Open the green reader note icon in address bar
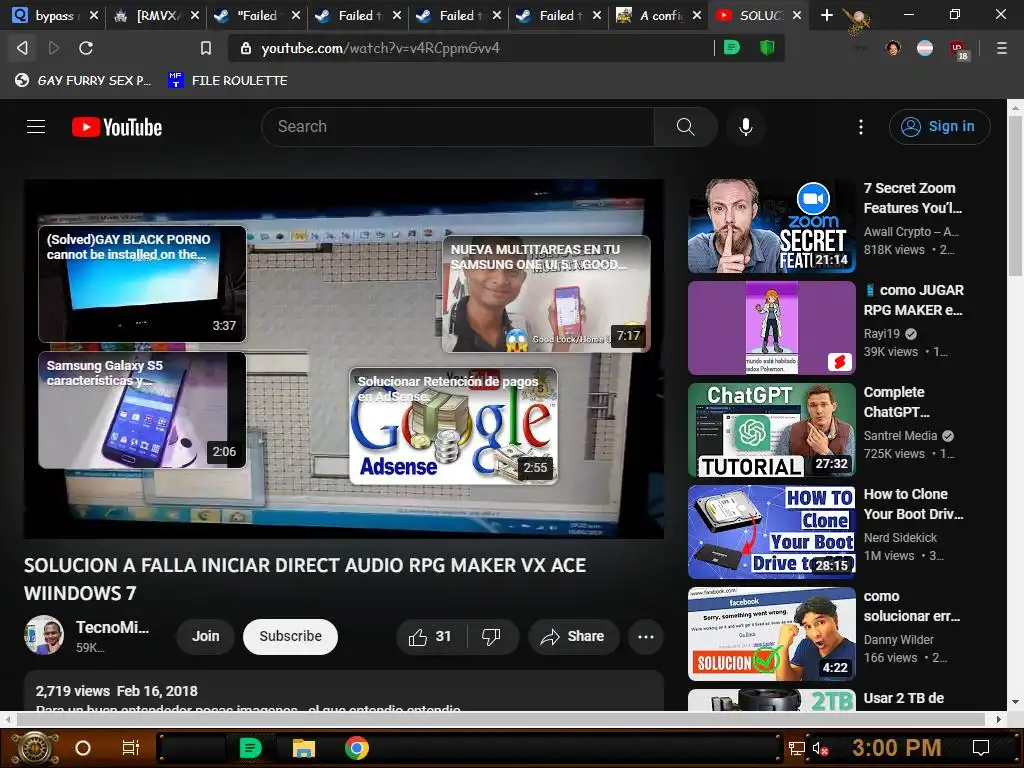This screenshot has height=768, width=1024. [x=731, y=47]
